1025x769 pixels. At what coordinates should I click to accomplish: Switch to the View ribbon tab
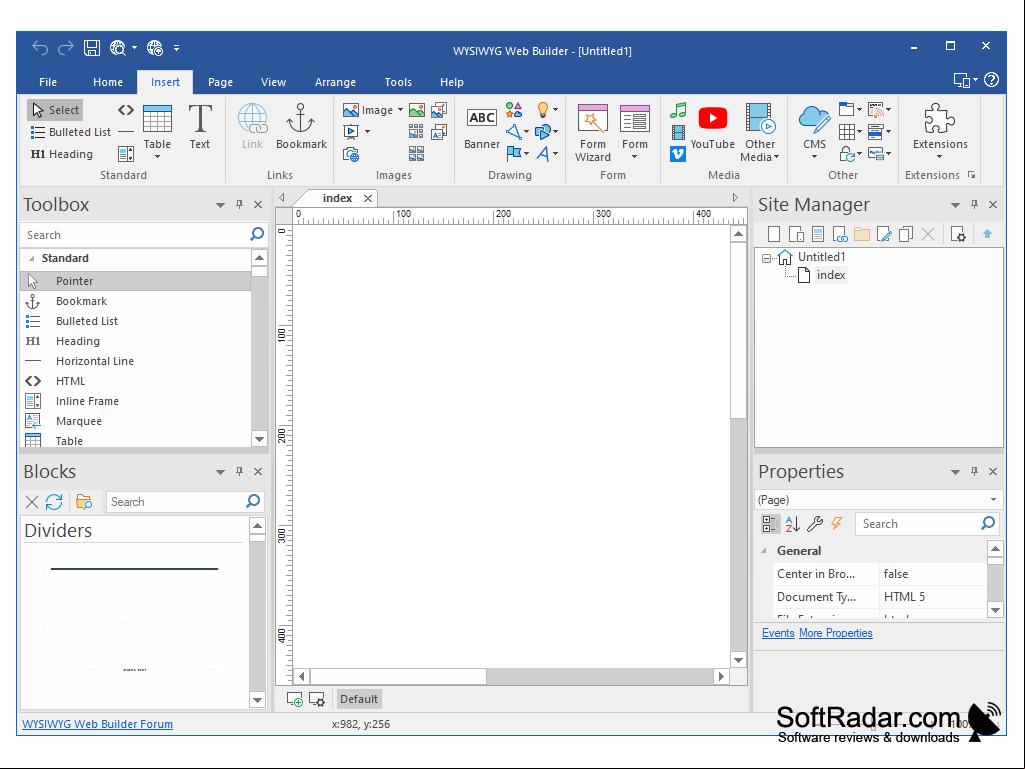(273, 82)
